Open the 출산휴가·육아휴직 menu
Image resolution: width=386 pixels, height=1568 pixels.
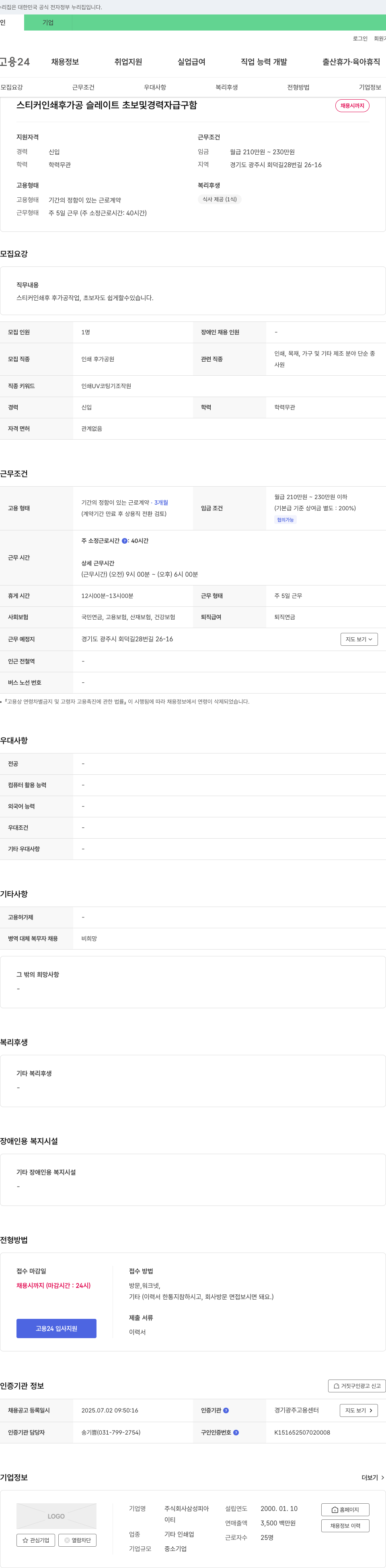[351, 62]
